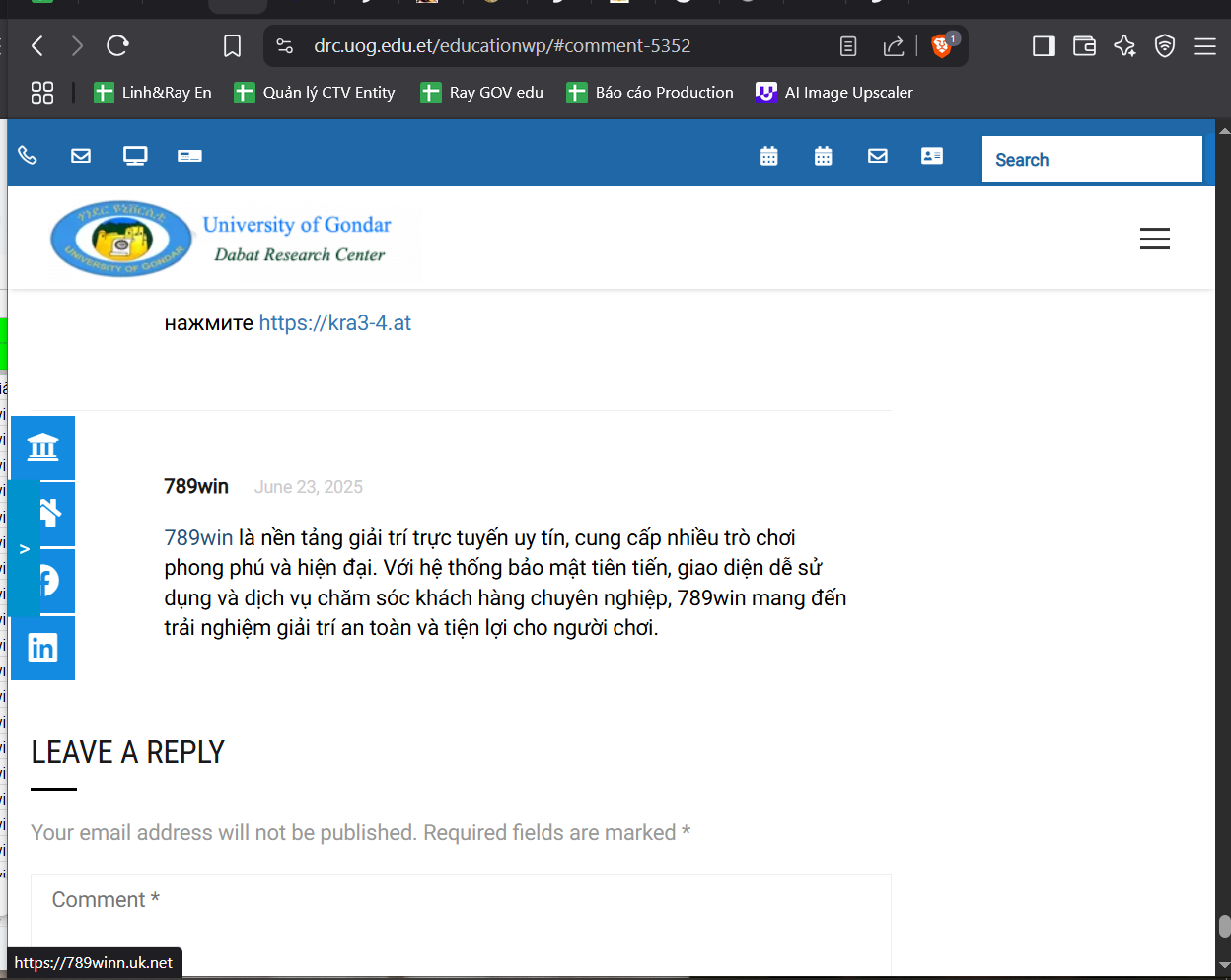The width and height of the screenshot is (1231, 980).
Task: Open the 789win link in comment text
Action: (x=198, y=537)
